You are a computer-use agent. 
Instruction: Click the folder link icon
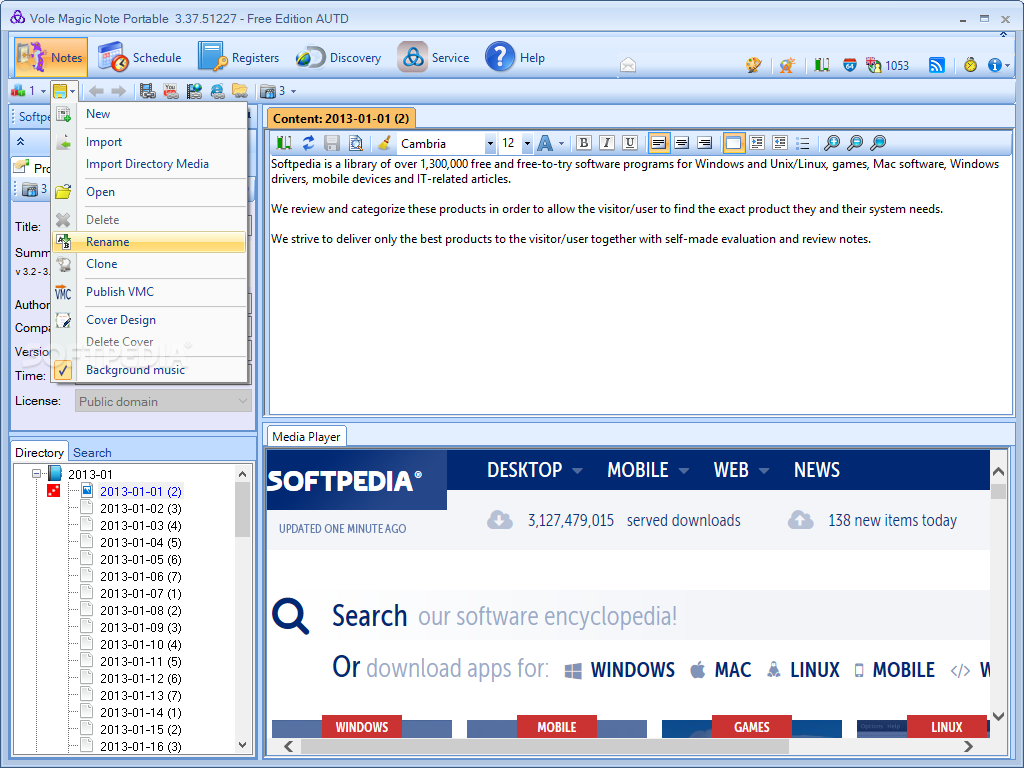coord(240,91)
